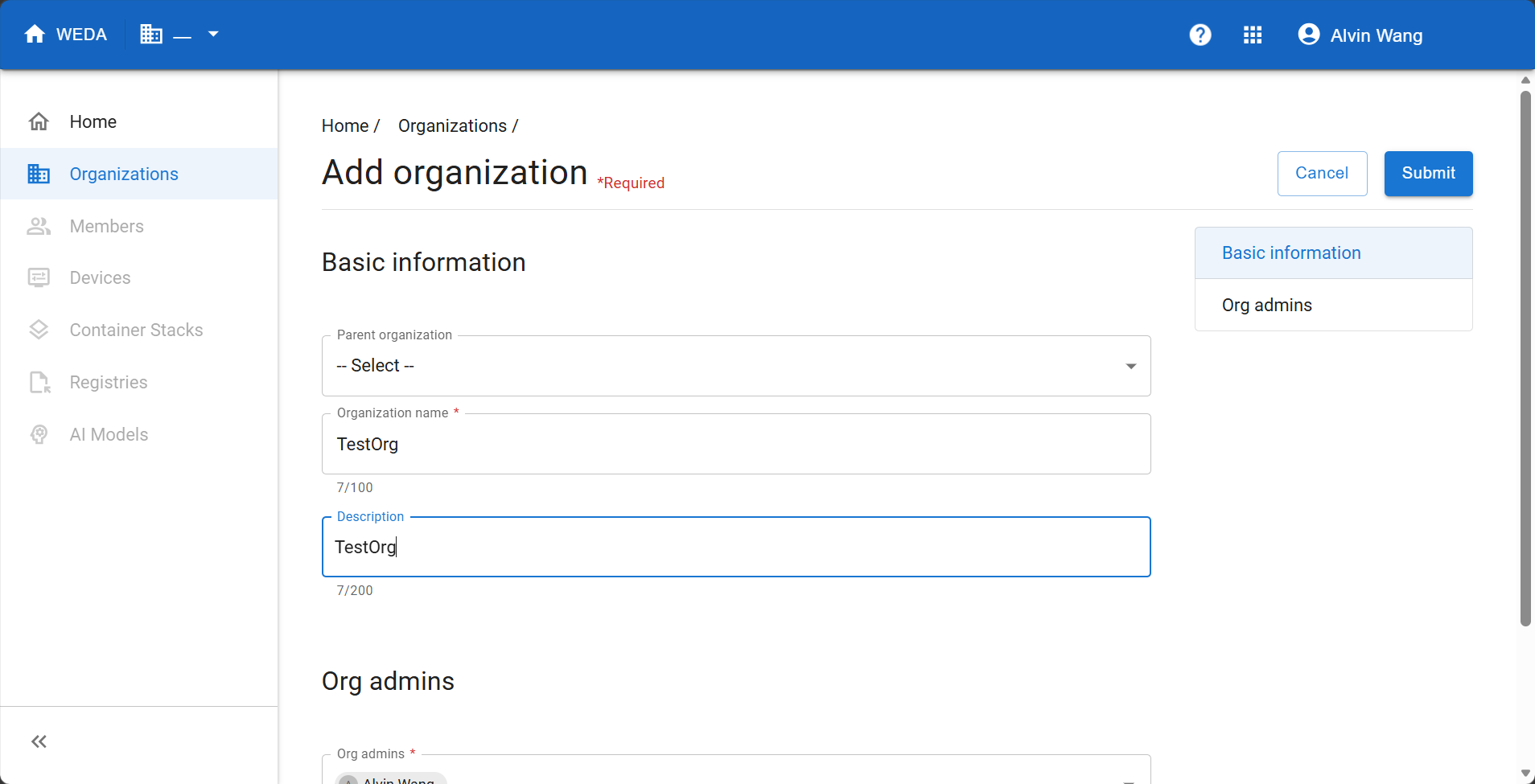Click the Devices sidebar monitor icon
The image size is (1535, 784).
coord(39,277)
